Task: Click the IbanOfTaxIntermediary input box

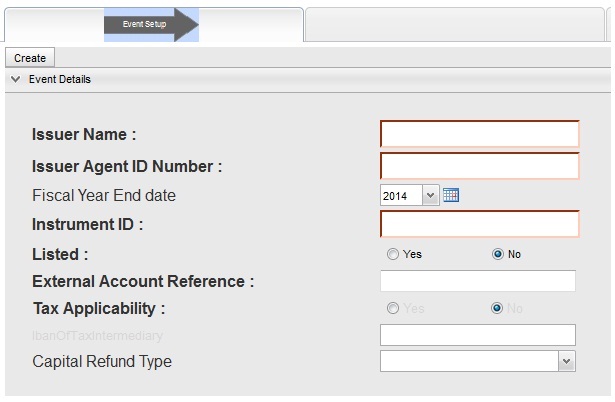Action: [478, 335]
